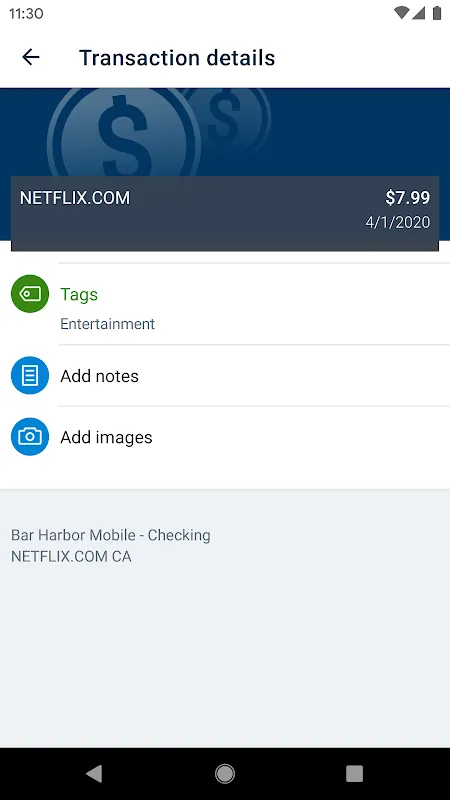450x800 pixels.
Task: Tap the Transaction details title
Action: 177,58
